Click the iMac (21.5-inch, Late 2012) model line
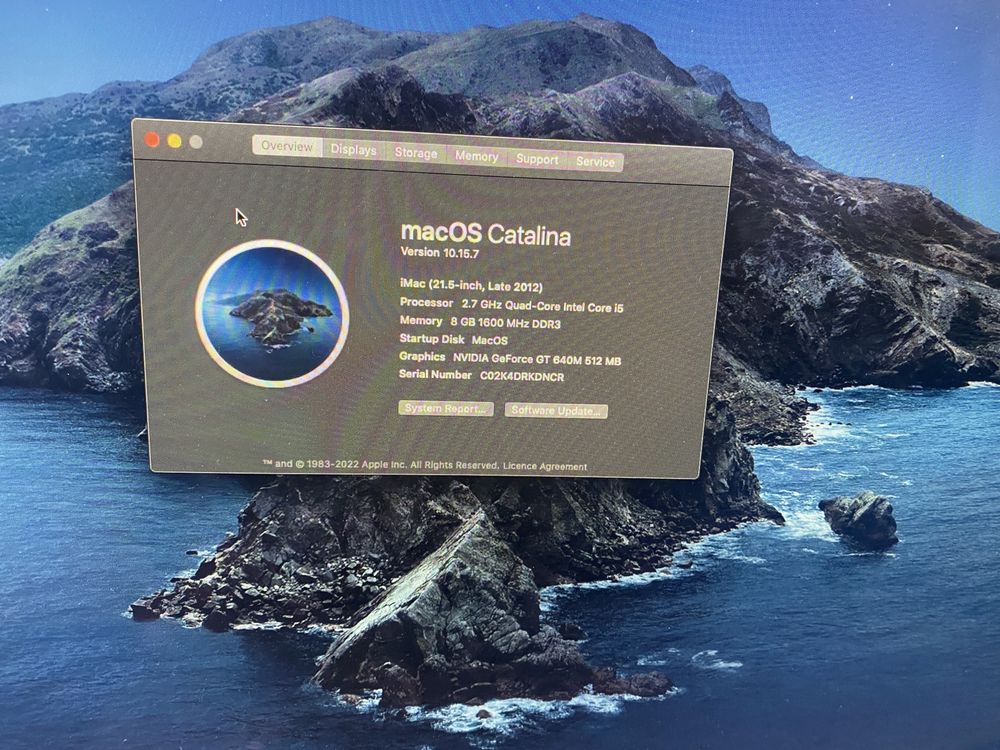The width and height of the screenshot is (1000, 750). coord(471,286)
